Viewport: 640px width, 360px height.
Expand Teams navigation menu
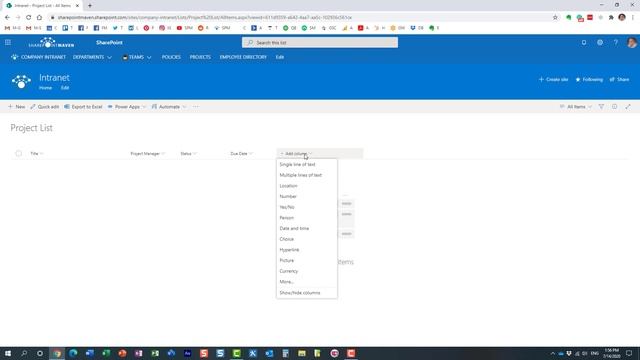click(x=137, y=57)
